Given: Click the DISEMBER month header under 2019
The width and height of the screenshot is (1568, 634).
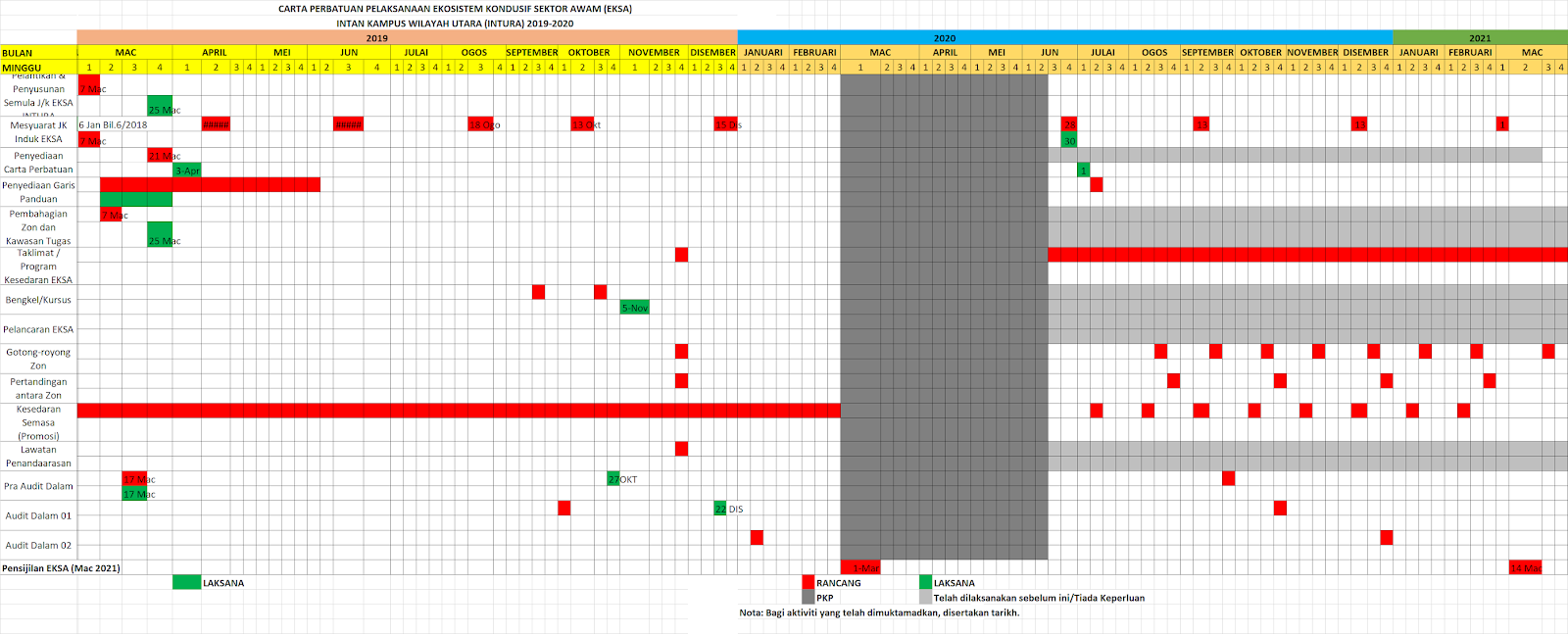Looking at the screenshot, I should 713,53.
